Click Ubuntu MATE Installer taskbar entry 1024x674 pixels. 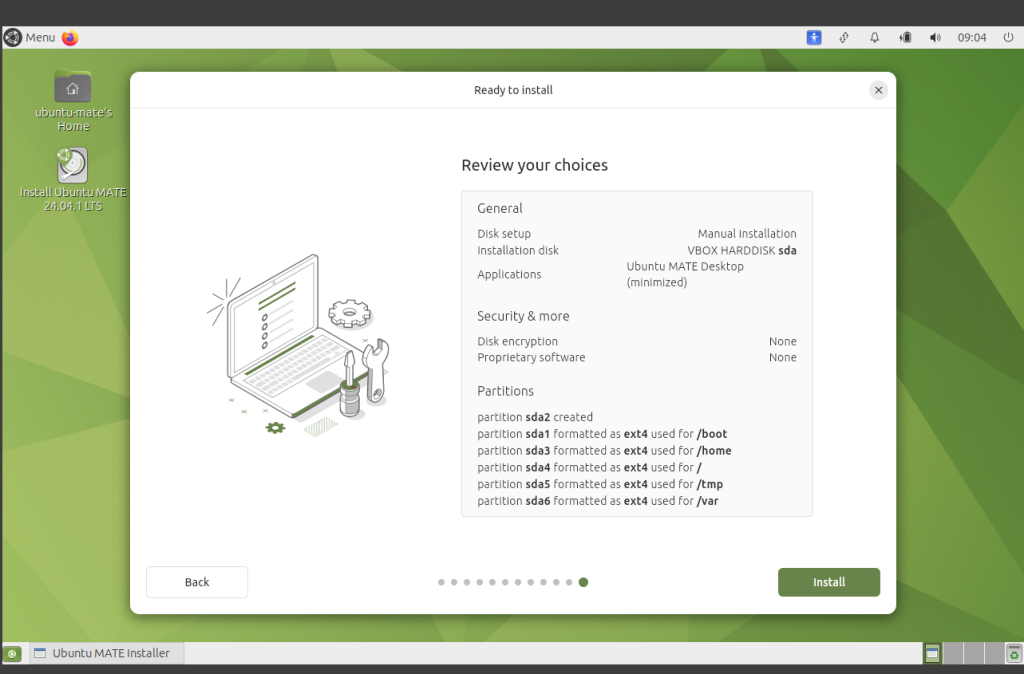pos(106,654)
